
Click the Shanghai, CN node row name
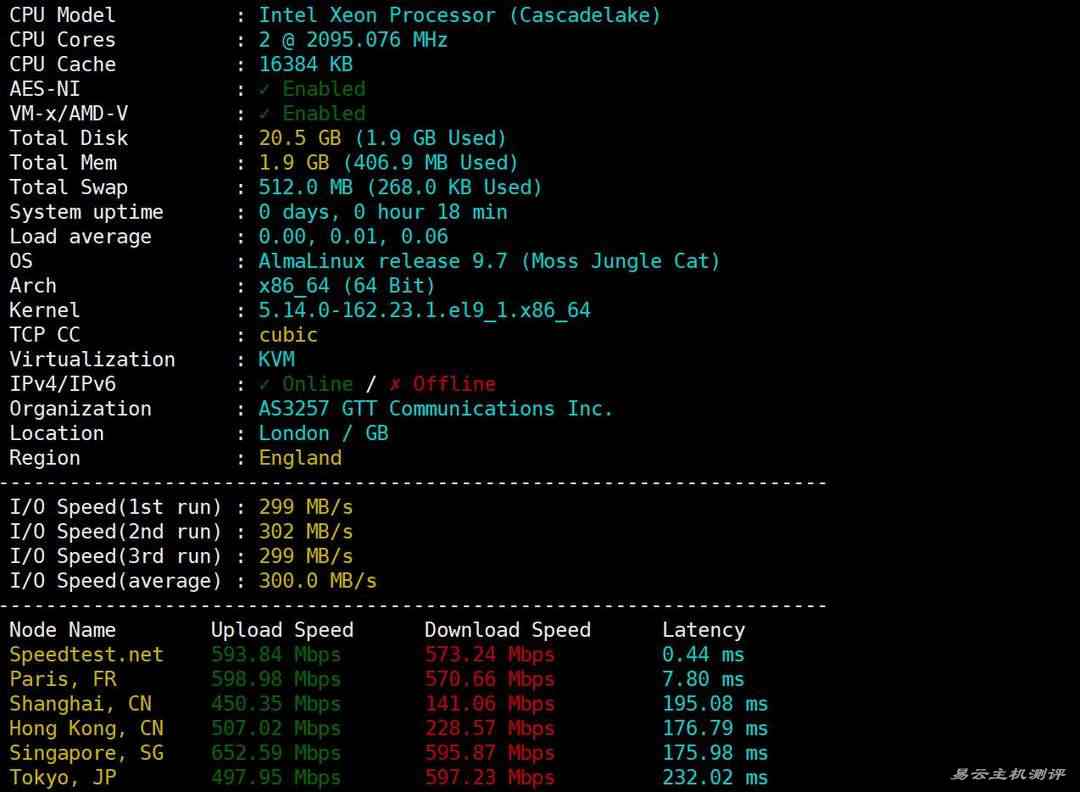pyautogui.click(x=80, y=704)
